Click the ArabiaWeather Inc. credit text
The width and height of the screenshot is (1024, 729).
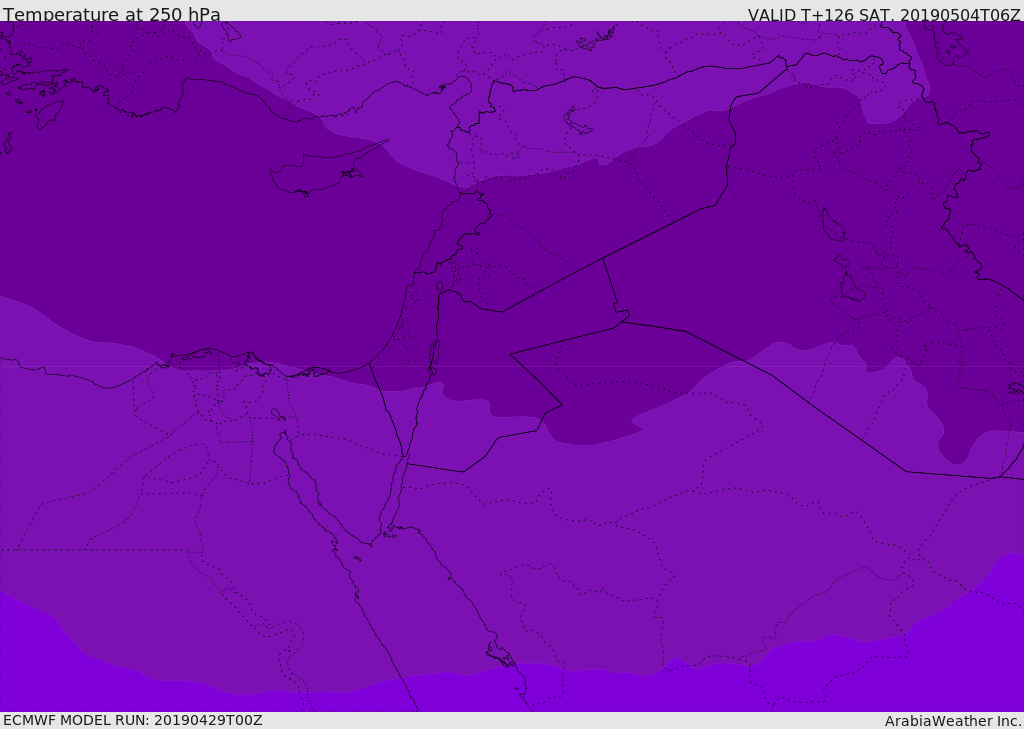coord(953,721)
